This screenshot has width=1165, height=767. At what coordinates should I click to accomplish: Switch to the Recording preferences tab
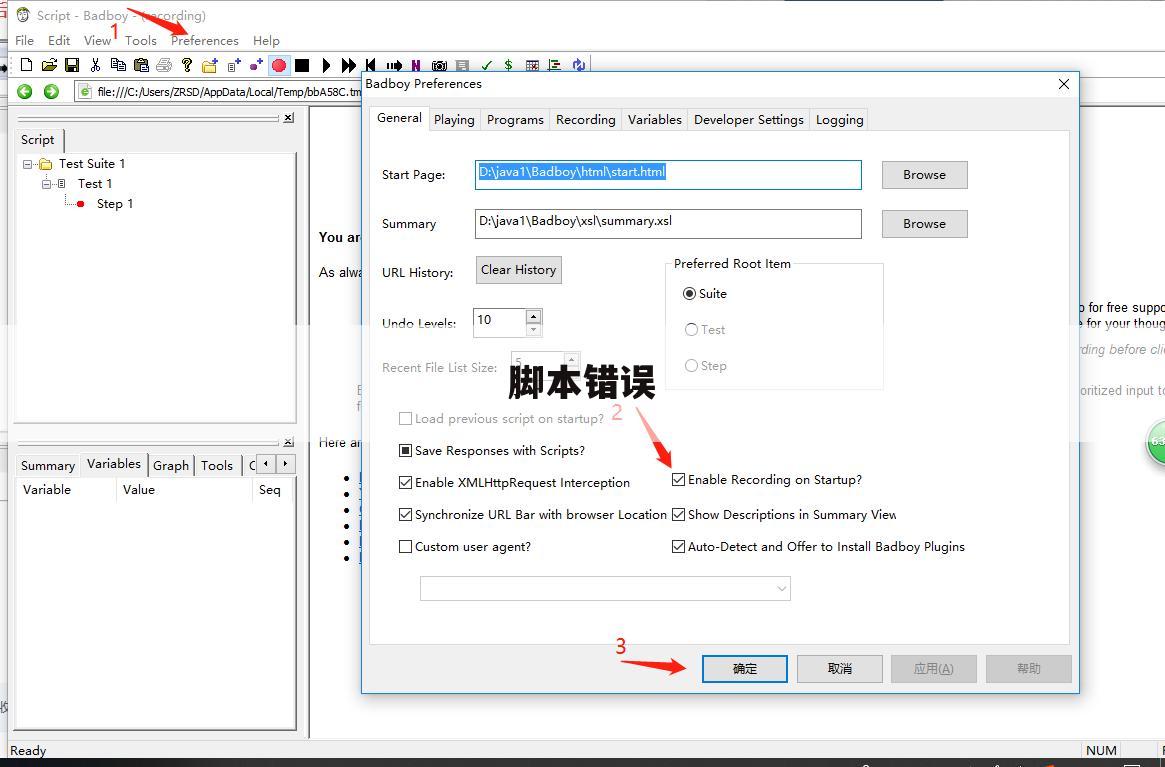(585, 120)
